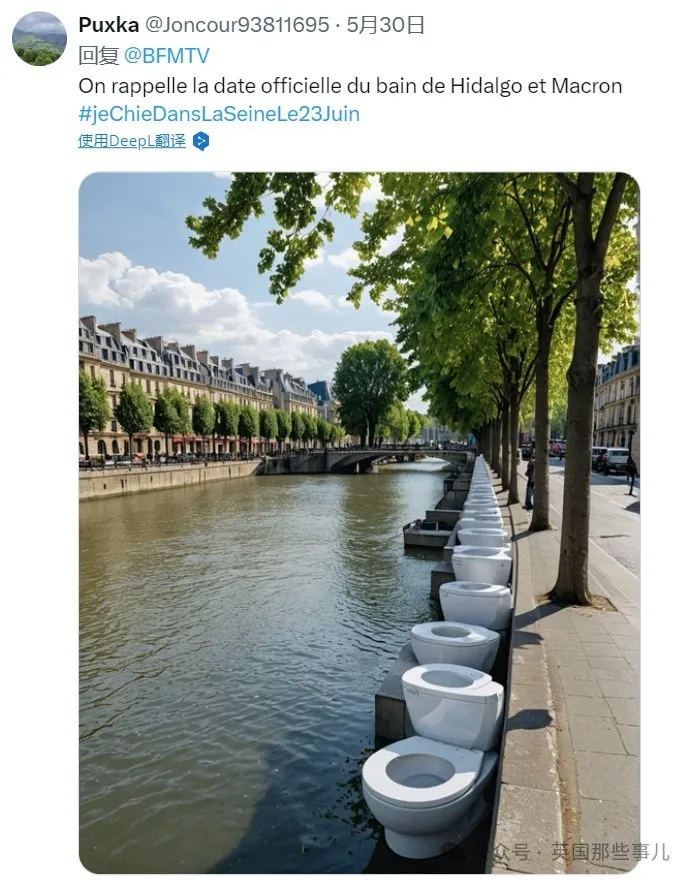Click the stone bridge in the photo
Screen dimensions: 692x880
(360, 460)
